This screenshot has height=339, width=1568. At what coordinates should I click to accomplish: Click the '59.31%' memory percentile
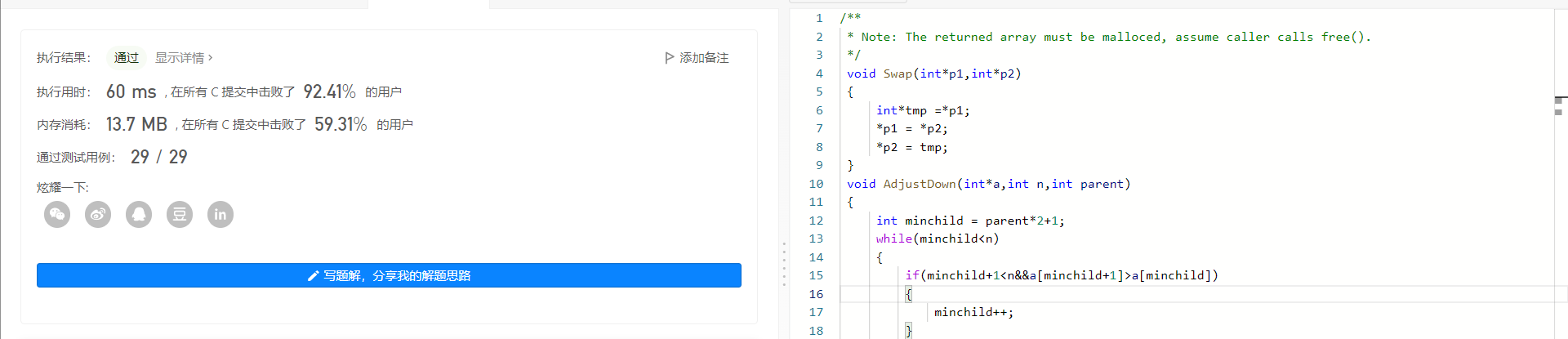point(341,124)
